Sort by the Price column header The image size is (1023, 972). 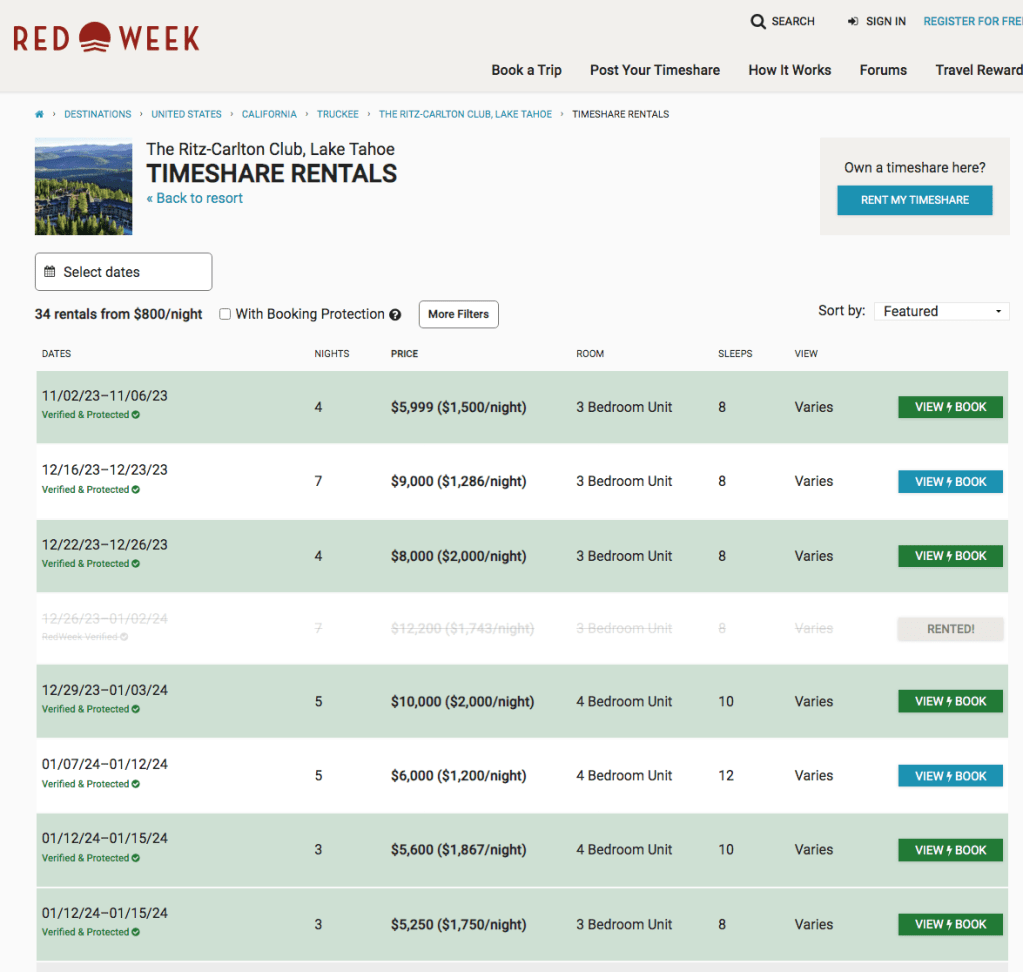point(404,354)
